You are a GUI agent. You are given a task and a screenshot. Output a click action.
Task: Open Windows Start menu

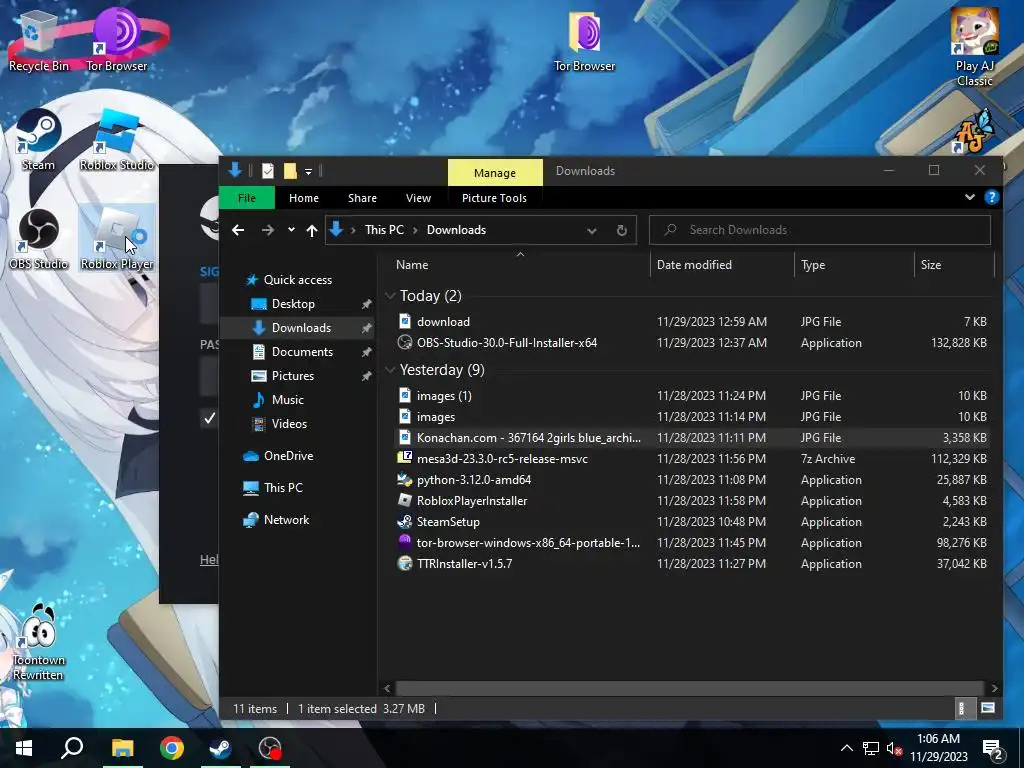(x=24, y=748)
